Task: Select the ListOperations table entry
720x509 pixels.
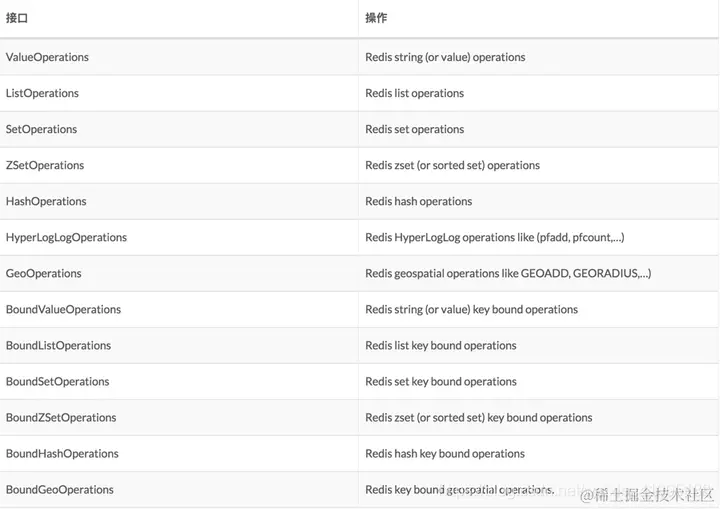Action: (x=42, y=93)
